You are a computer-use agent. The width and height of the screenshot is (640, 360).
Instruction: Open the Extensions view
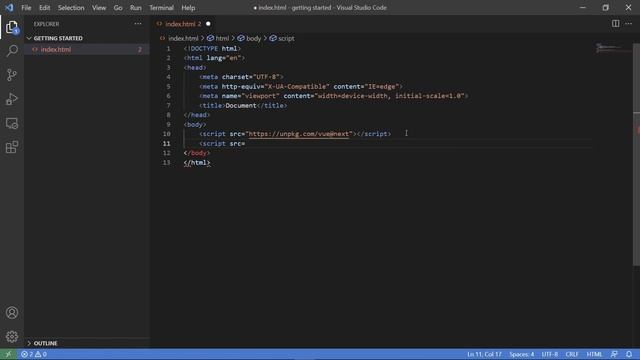pos(12,147)
